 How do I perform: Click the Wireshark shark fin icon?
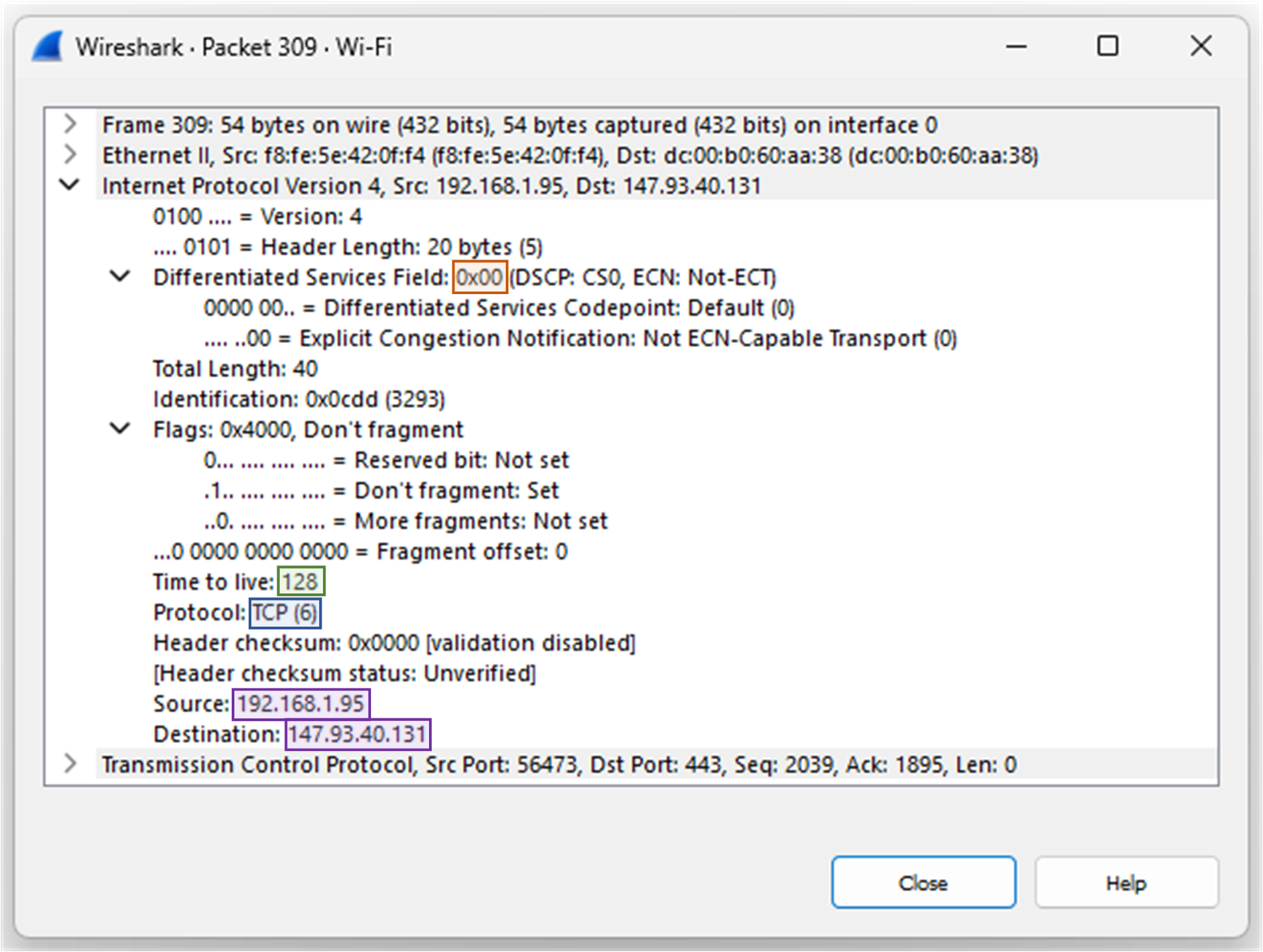click(47, 47)
